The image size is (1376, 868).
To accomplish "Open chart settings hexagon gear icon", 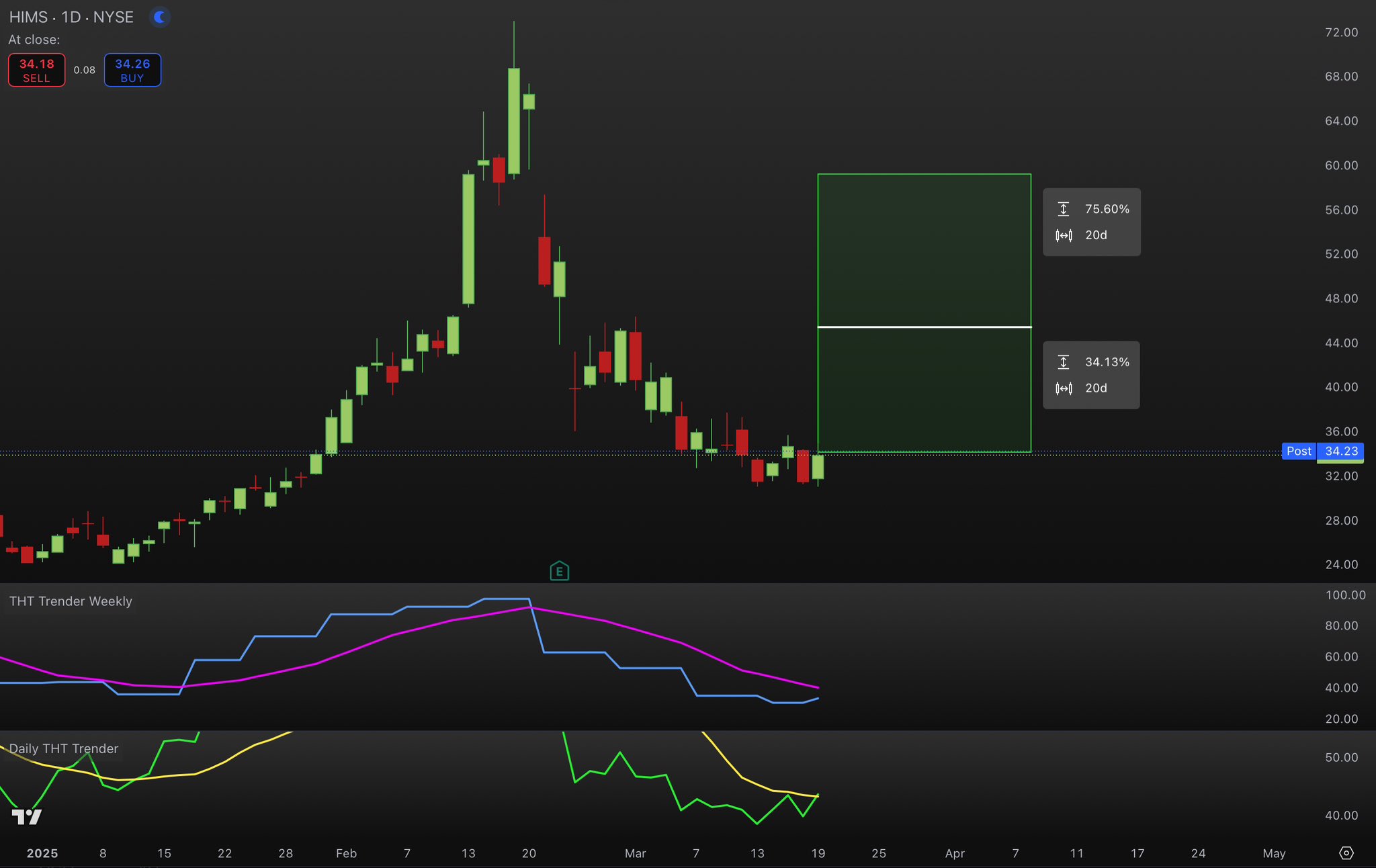I will point(1346,853).
